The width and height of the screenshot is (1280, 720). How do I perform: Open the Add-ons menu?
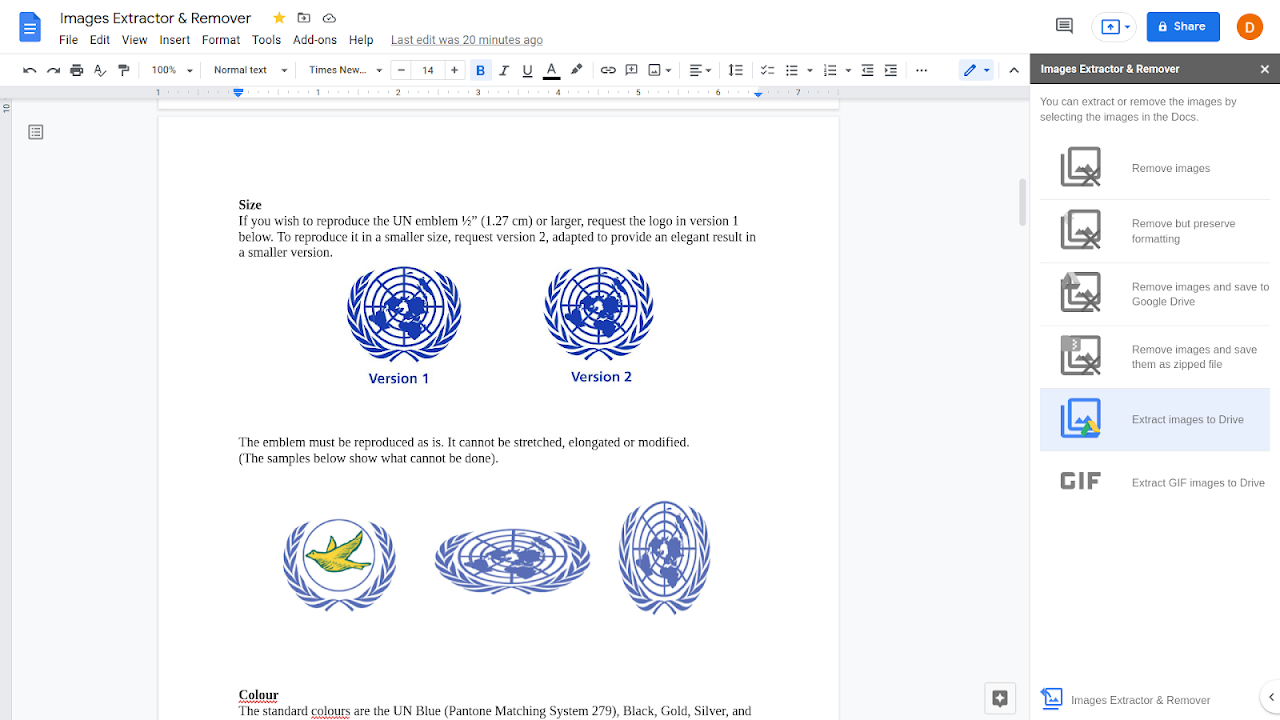point(315,40)
